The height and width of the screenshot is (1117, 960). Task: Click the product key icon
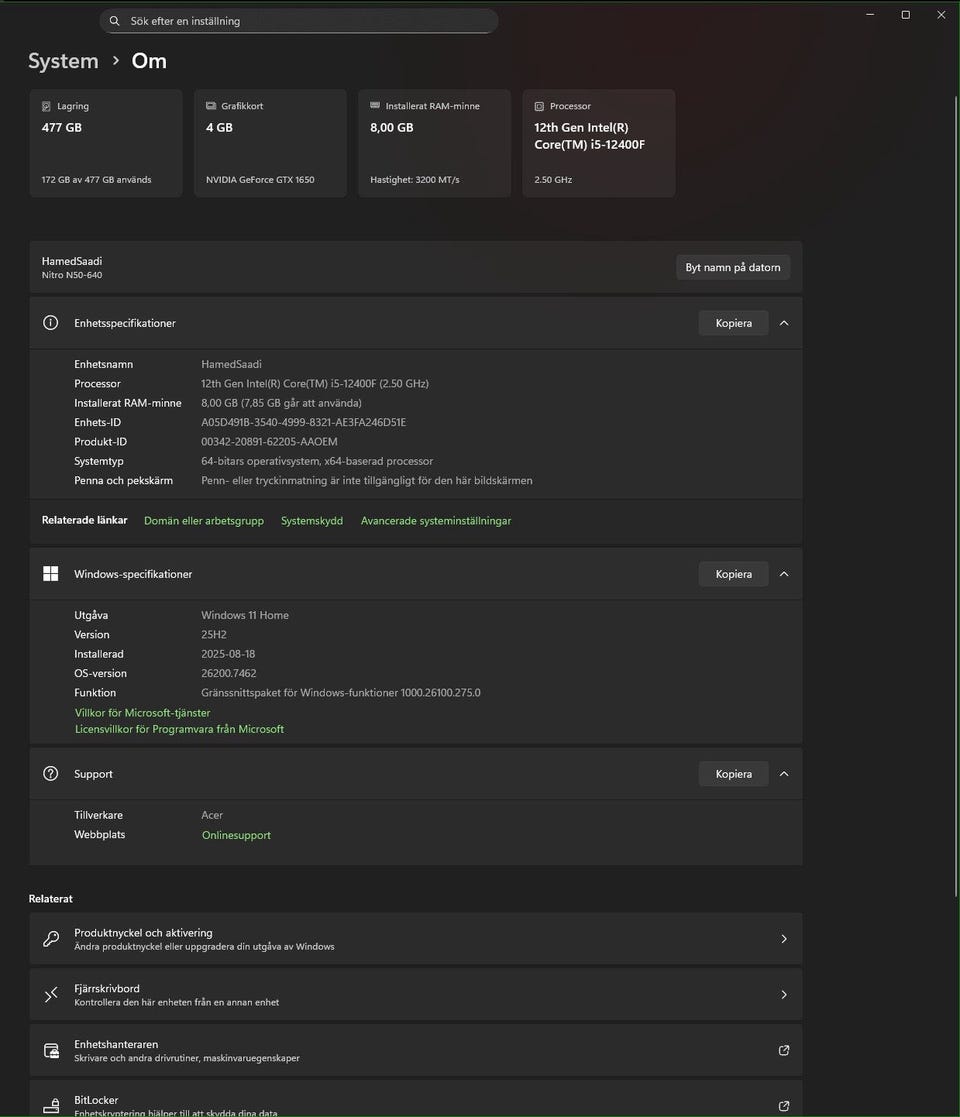click(51, 939)
